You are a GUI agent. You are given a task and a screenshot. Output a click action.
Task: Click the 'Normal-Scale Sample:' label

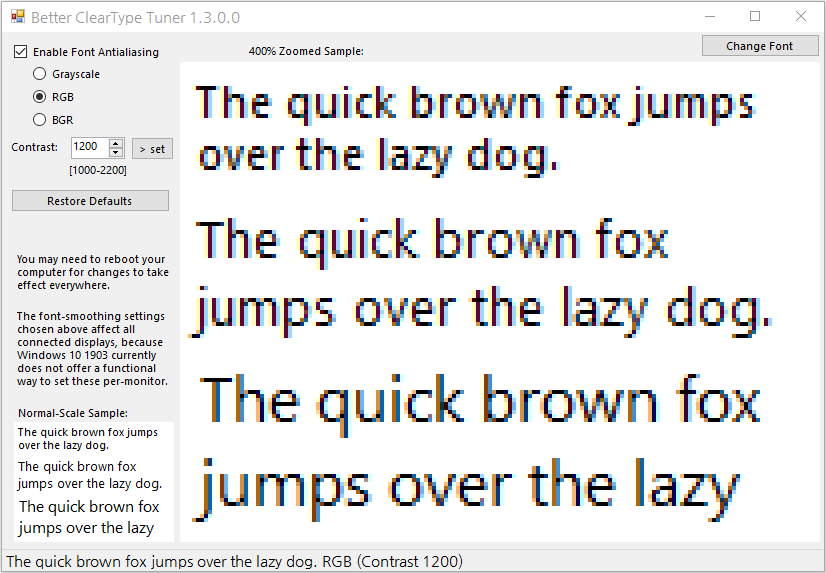point(73,413)
